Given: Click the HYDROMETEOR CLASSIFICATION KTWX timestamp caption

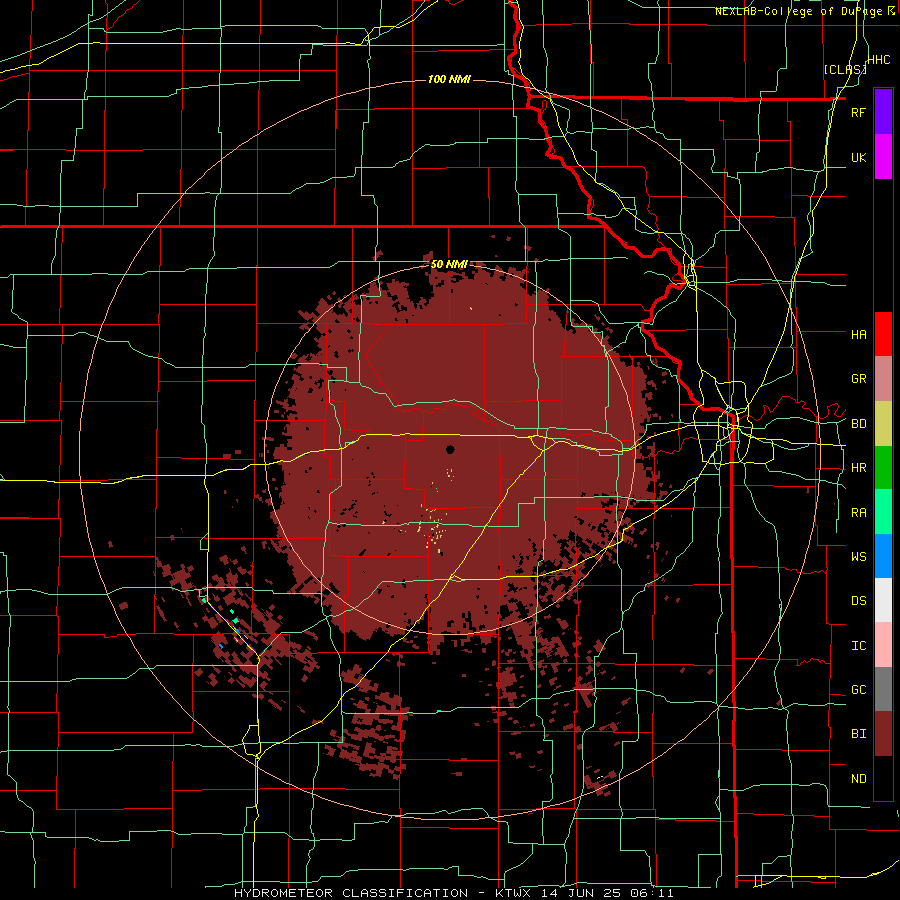Looking at the screenshot, I should coord(454,893).
